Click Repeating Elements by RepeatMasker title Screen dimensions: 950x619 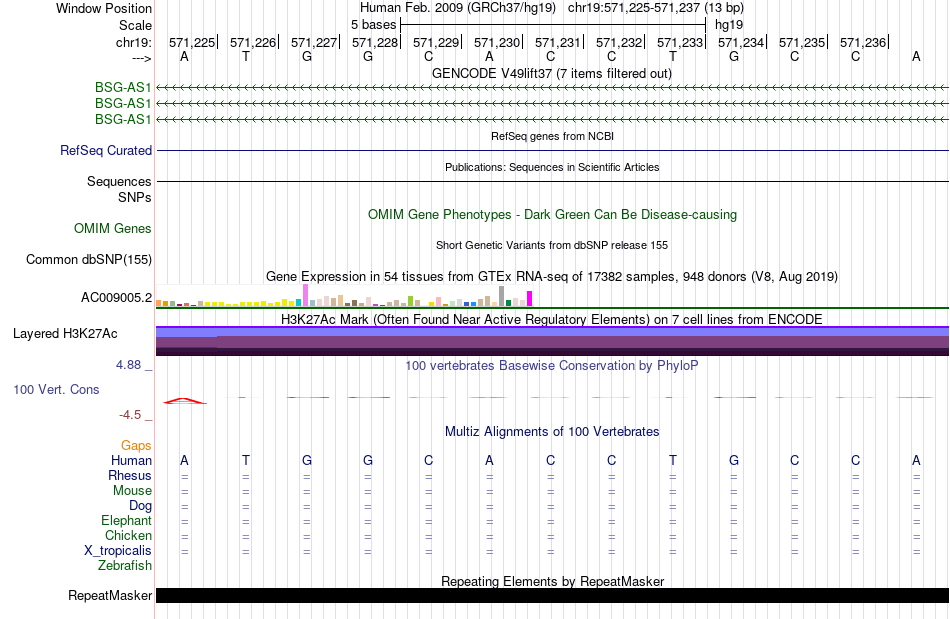tap(553, 581)
